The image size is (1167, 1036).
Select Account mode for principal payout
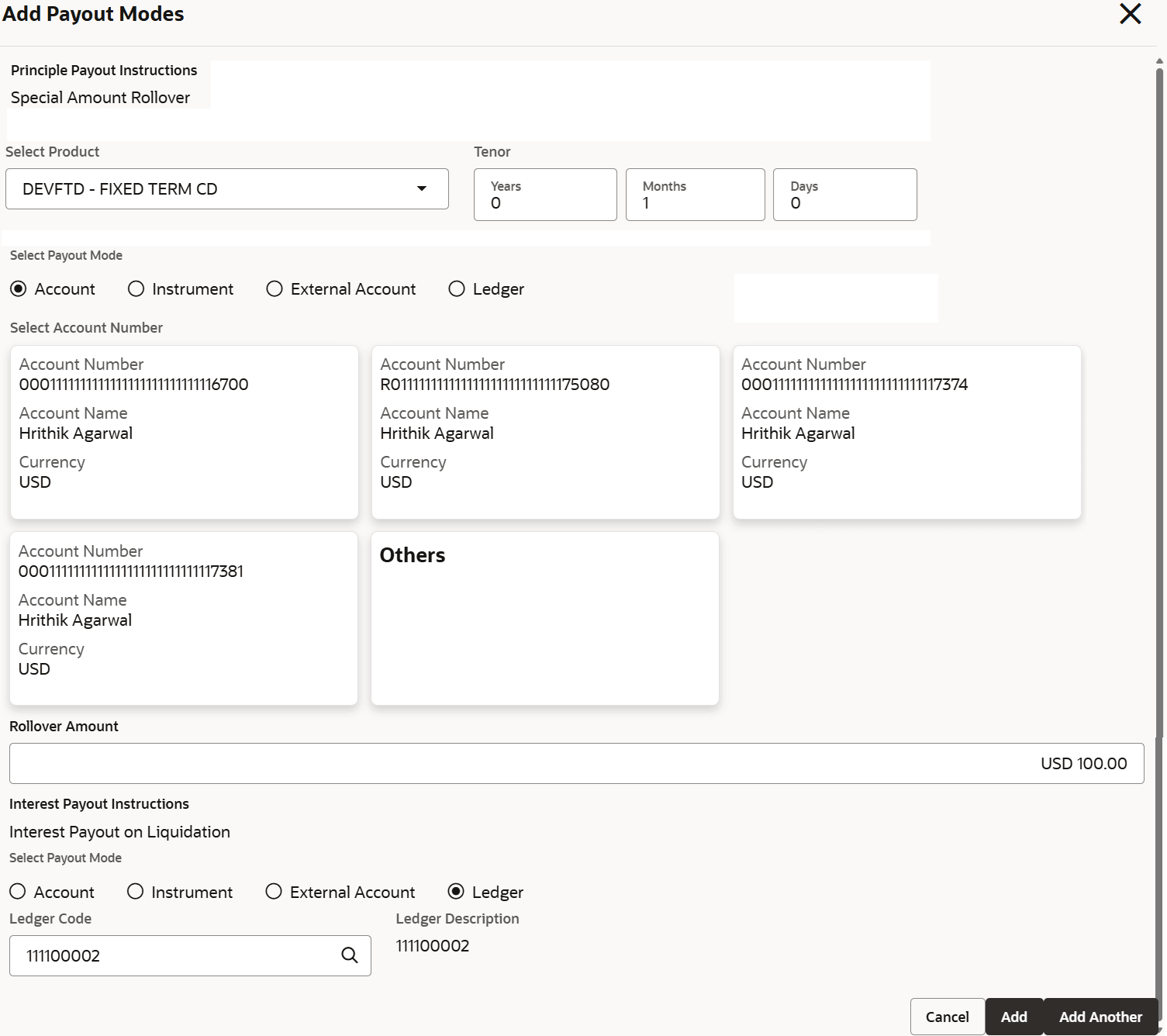click(x=19, y=289)
